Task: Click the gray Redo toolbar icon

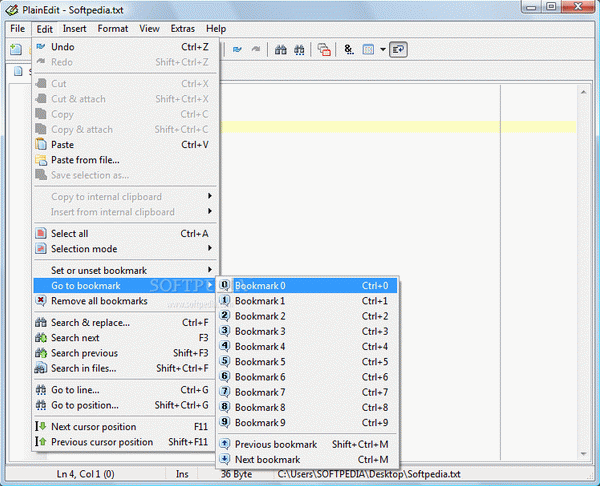Action: point(256,49)
